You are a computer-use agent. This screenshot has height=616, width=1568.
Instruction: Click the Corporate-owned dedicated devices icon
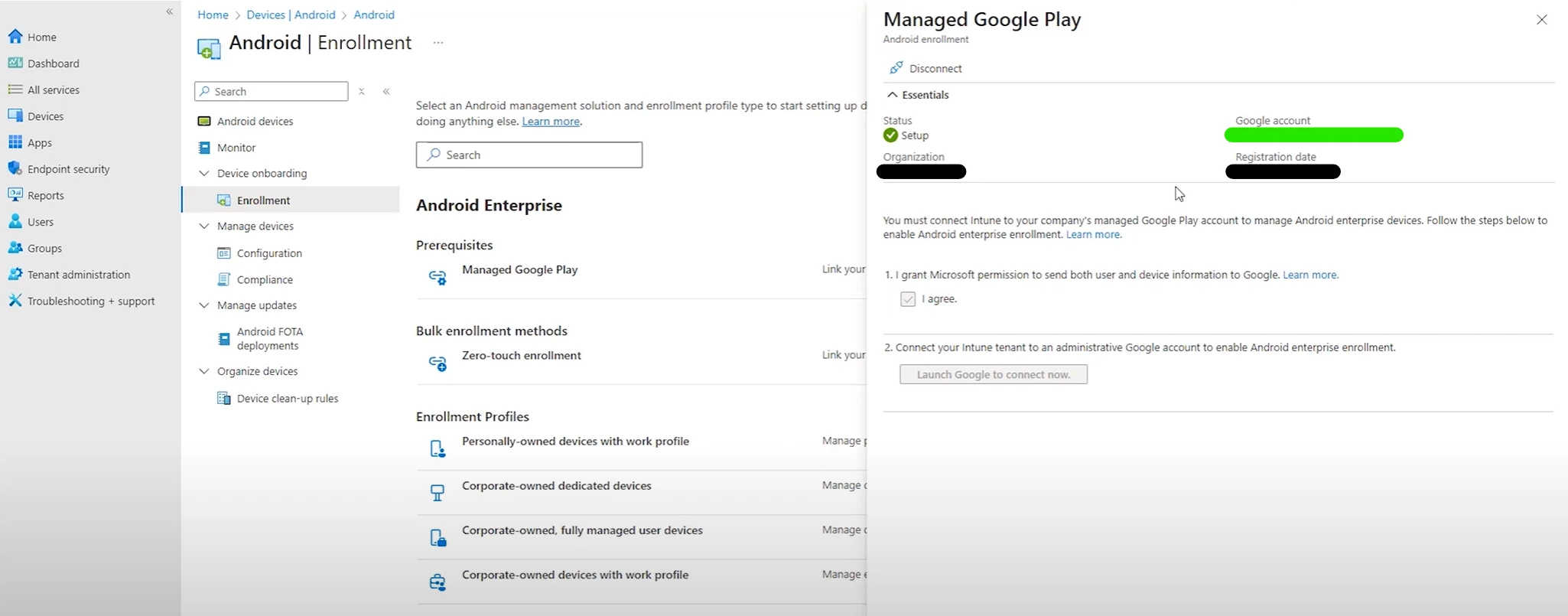(x=438, y=494)
